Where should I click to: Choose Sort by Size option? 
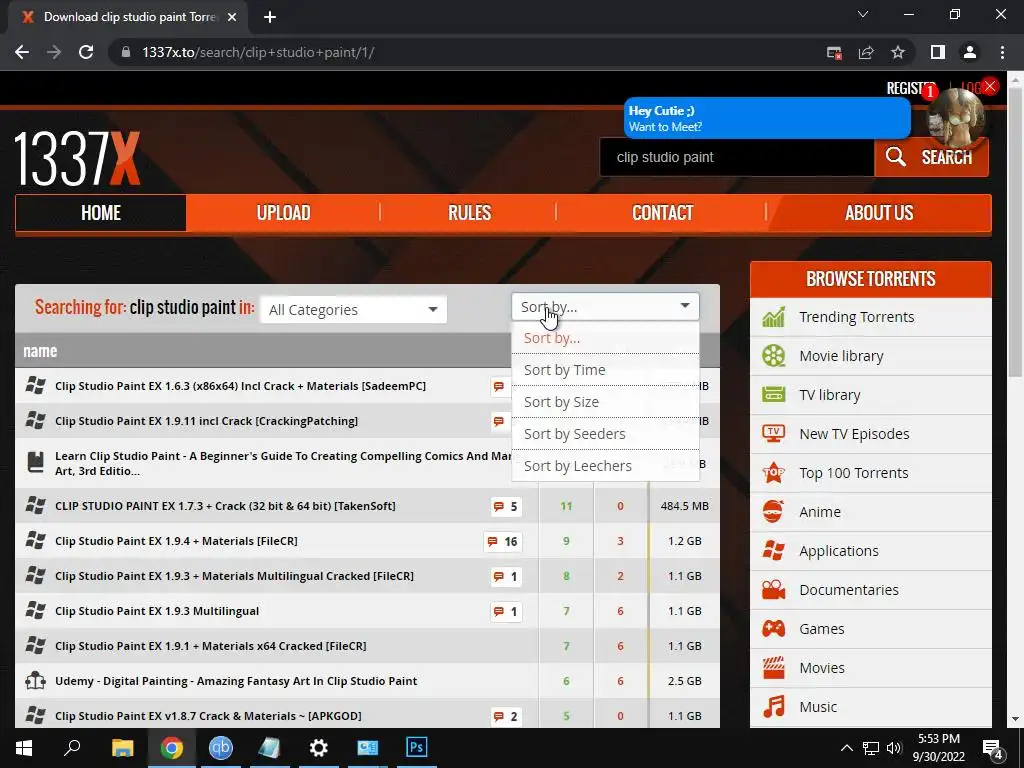click(x=605, y=402)
